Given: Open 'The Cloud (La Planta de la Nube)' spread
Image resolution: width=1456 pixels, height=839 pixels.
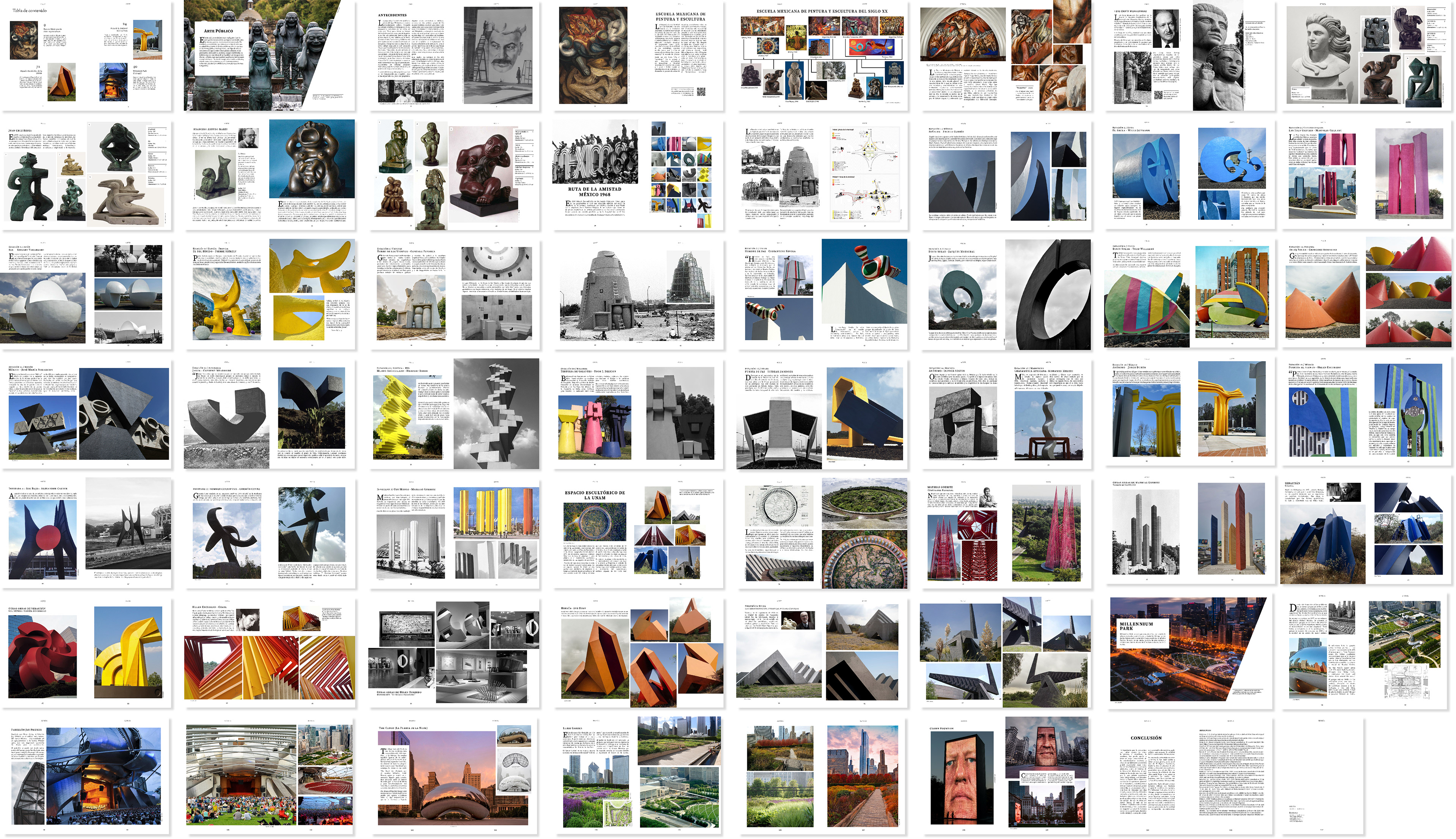Looking at the screenshot, I should click(454, 776).
